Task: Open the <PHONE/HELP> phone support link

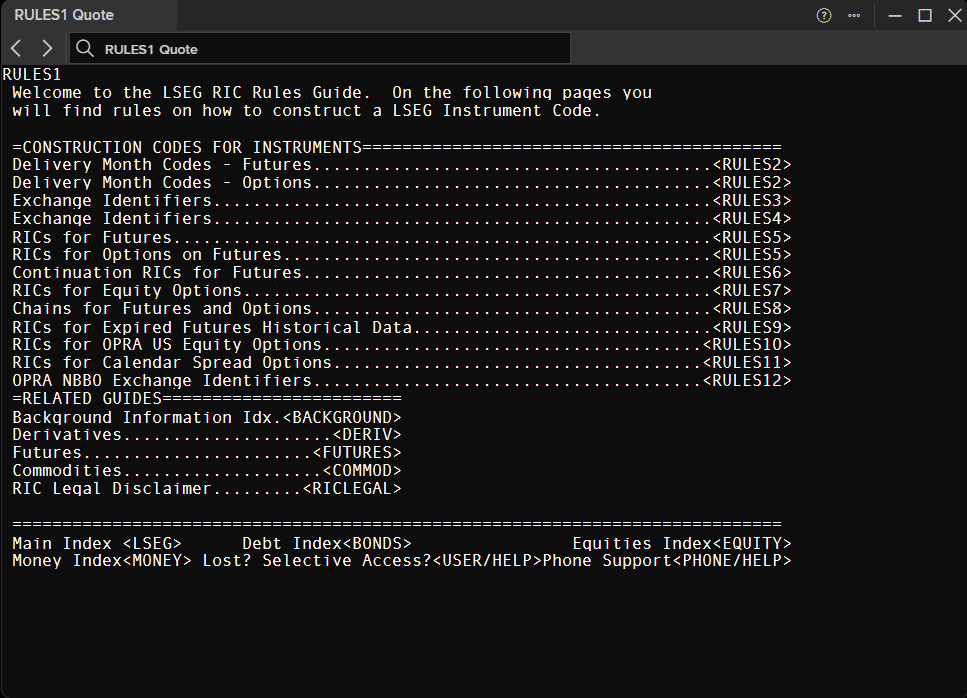Action: [x=732, y=560]
